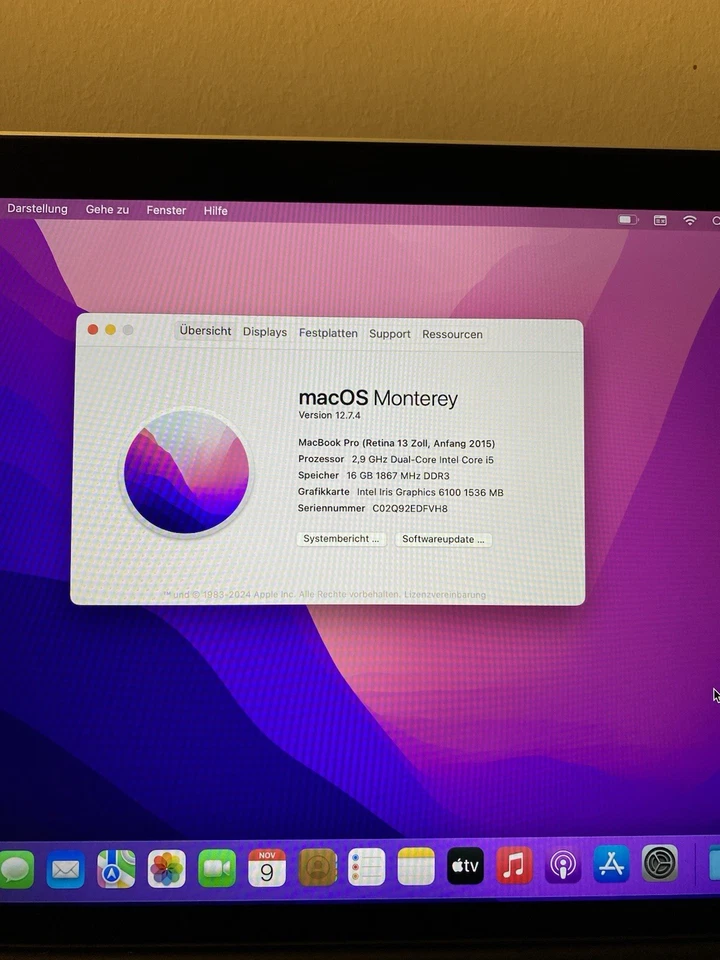Open Podcasts from the Dock

[563, 864]
